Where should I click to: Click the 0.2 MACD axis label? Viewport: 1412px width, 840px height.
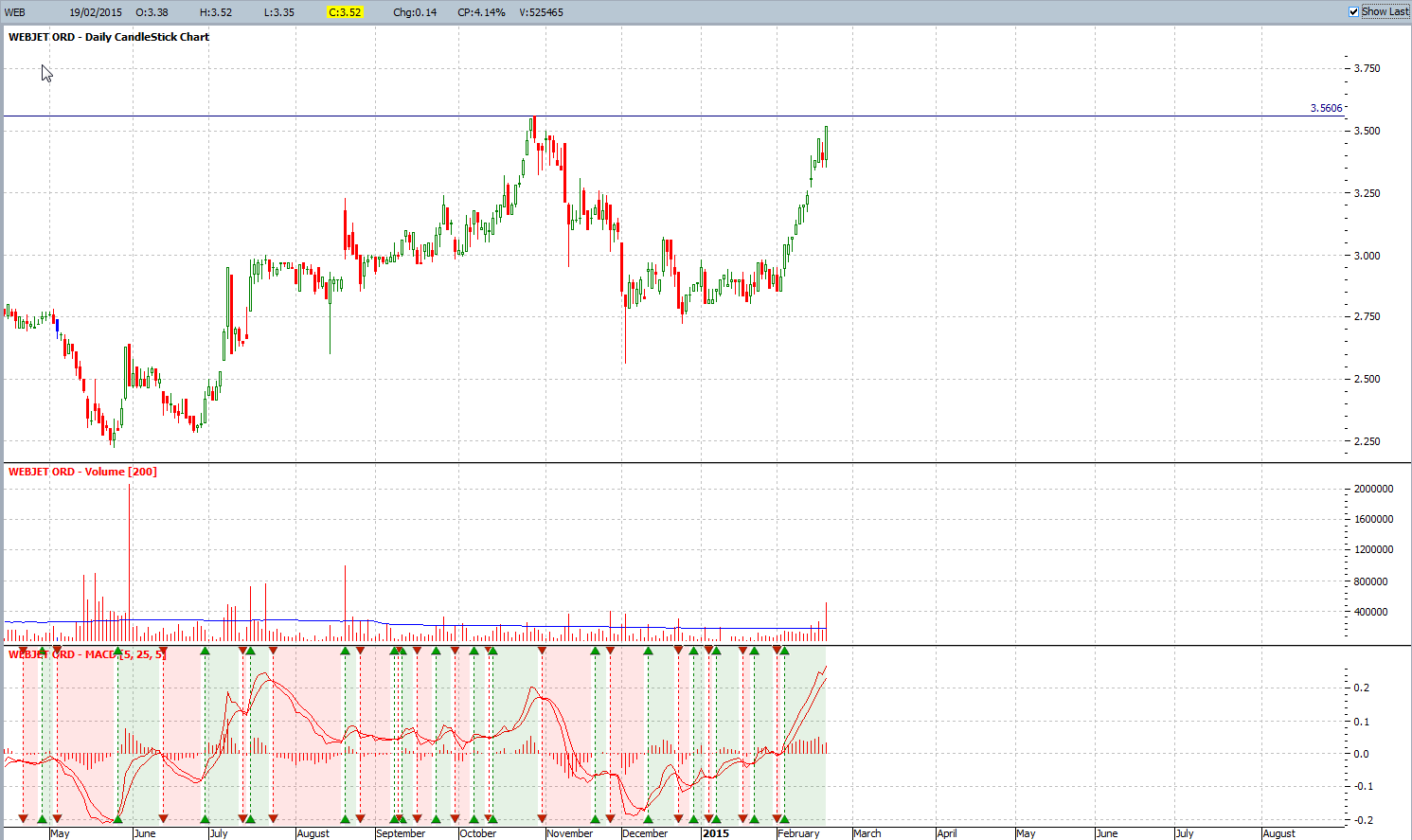(1361, 688)
